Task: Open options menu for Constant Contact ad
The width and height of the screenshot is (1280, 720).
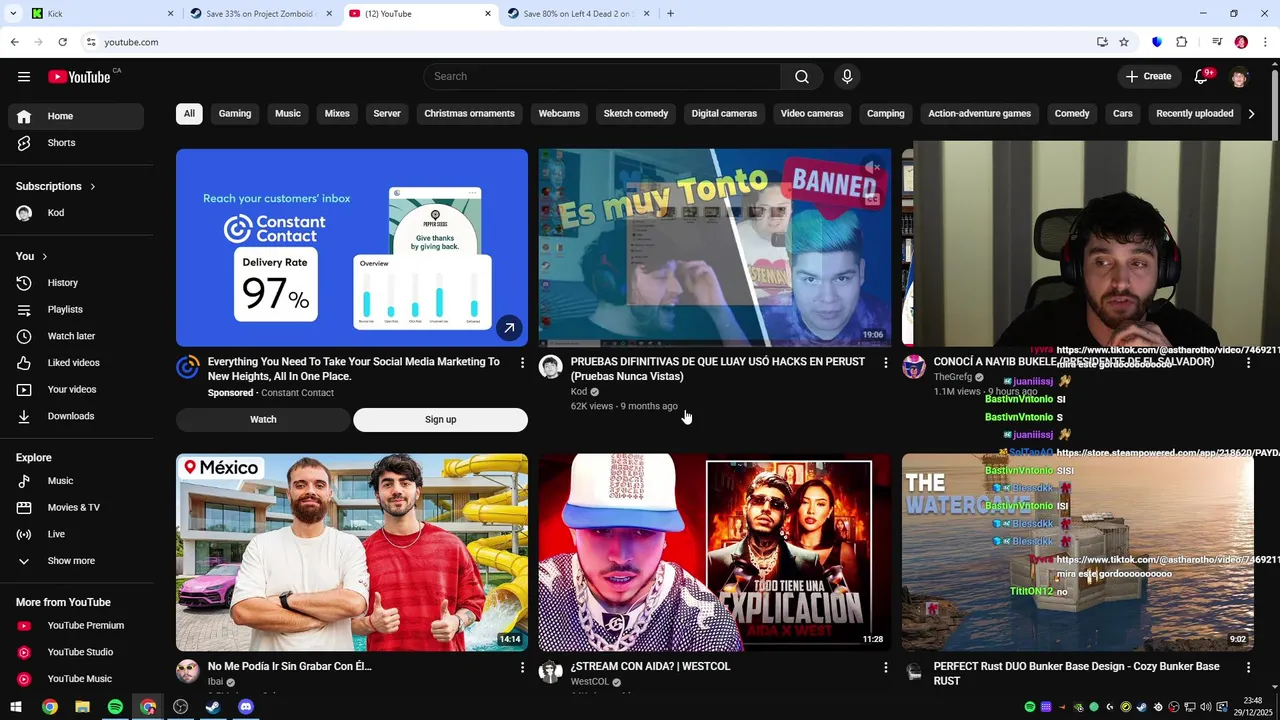Action: point(522,363)
